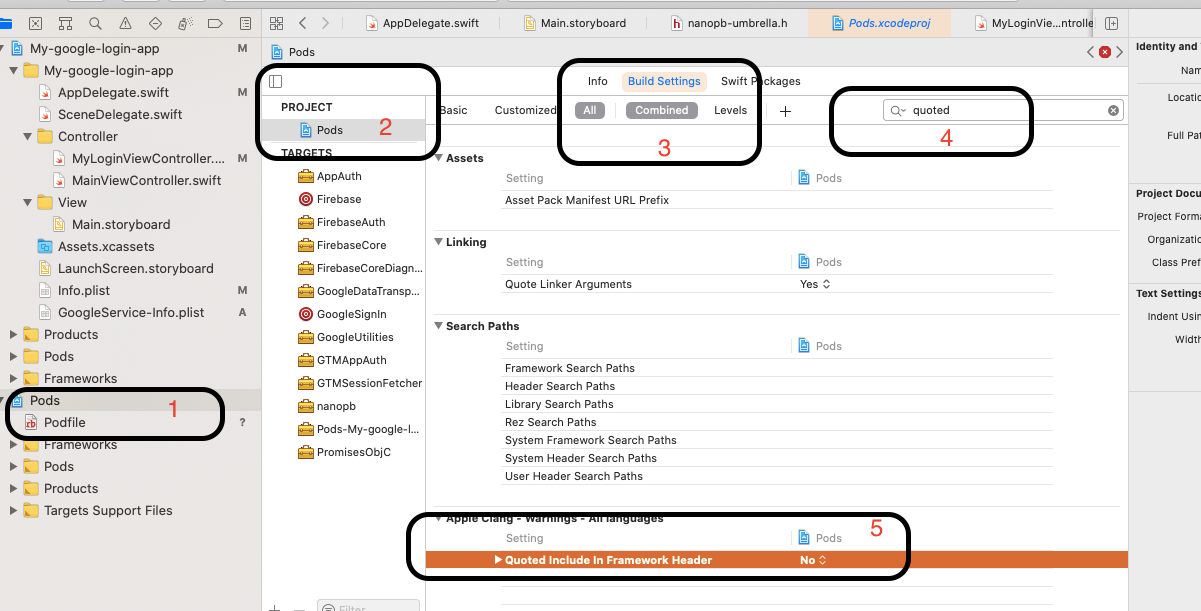Viewport: 1201px width, 611px height.
Task: Hide the project and targets list sidebar
Action: (x=276, y=81)
